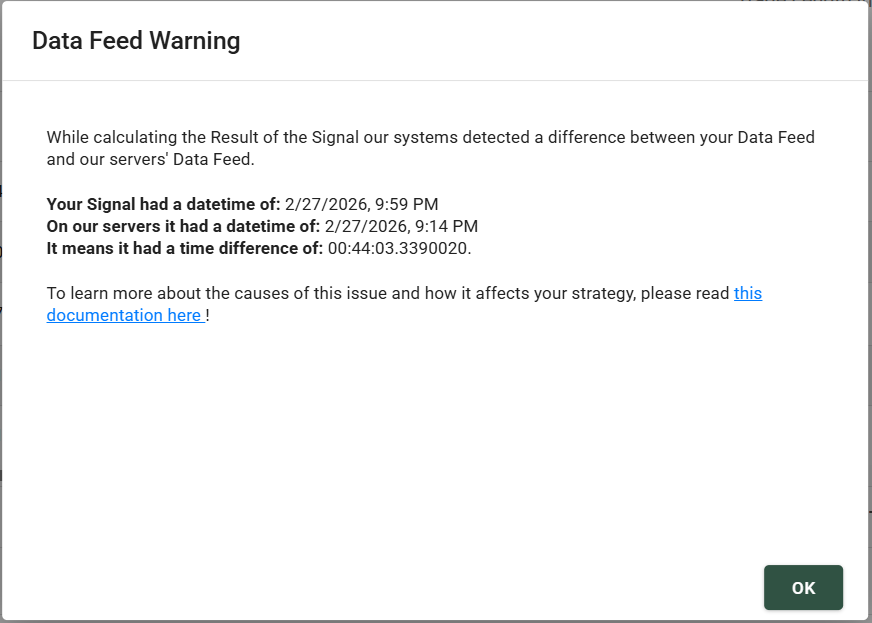Click the dark overlay right of the dialog
Image resolution: width=872 pixels, height=623 pixels.
[869, 300]
